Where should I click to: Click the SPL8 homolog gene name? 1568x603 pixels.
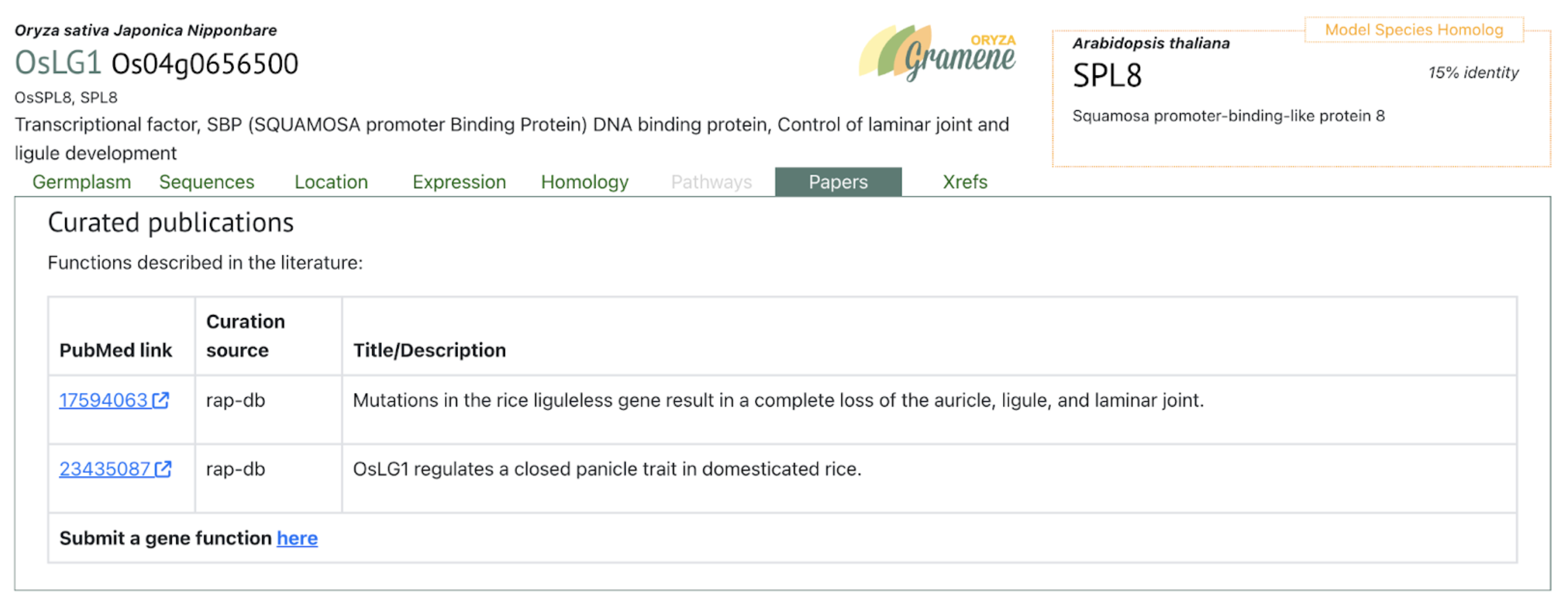[x=1107, y=76]
